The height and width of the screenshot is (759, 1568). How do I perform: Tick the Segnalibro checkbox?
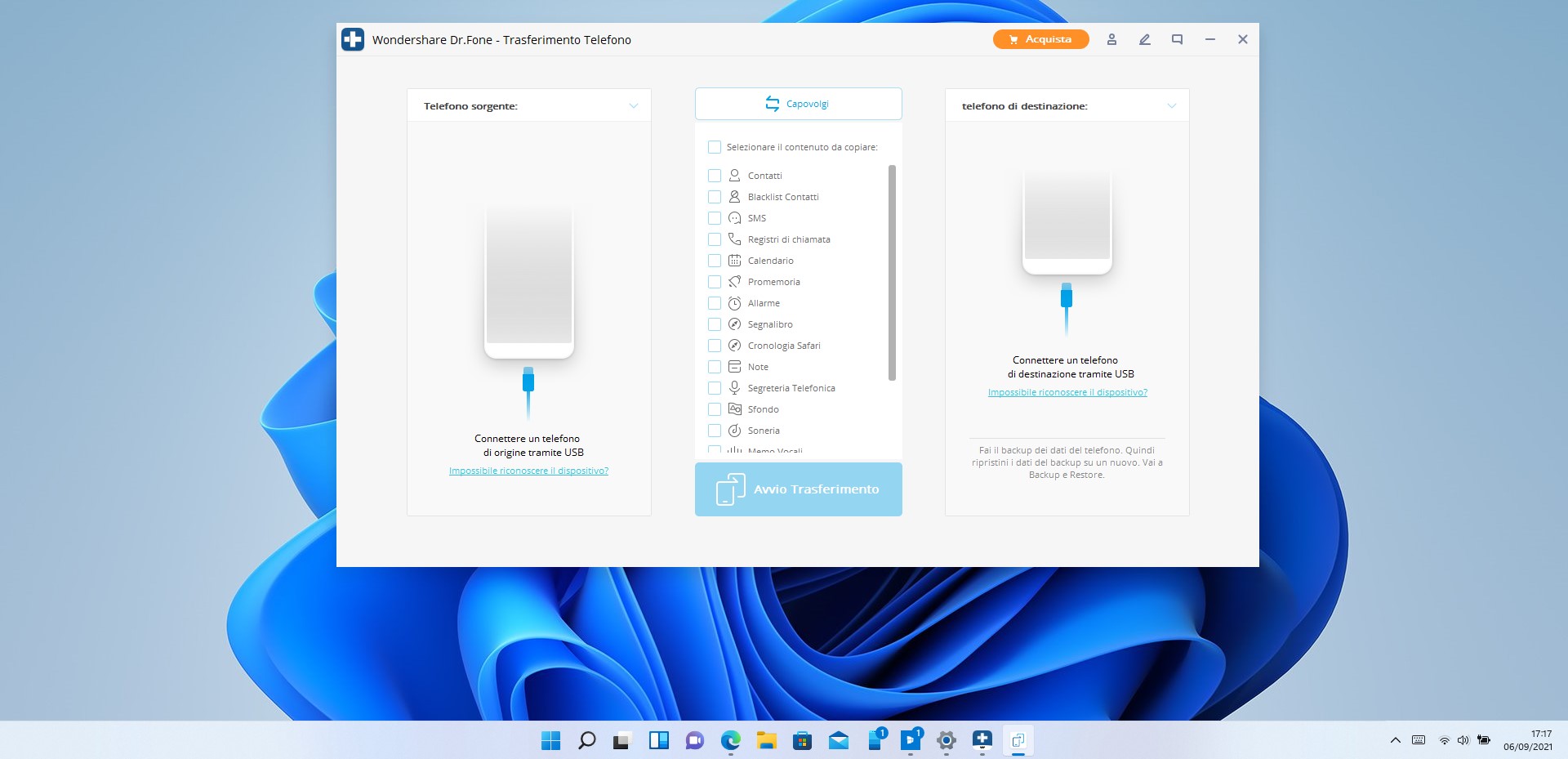(x=715, y=324)
